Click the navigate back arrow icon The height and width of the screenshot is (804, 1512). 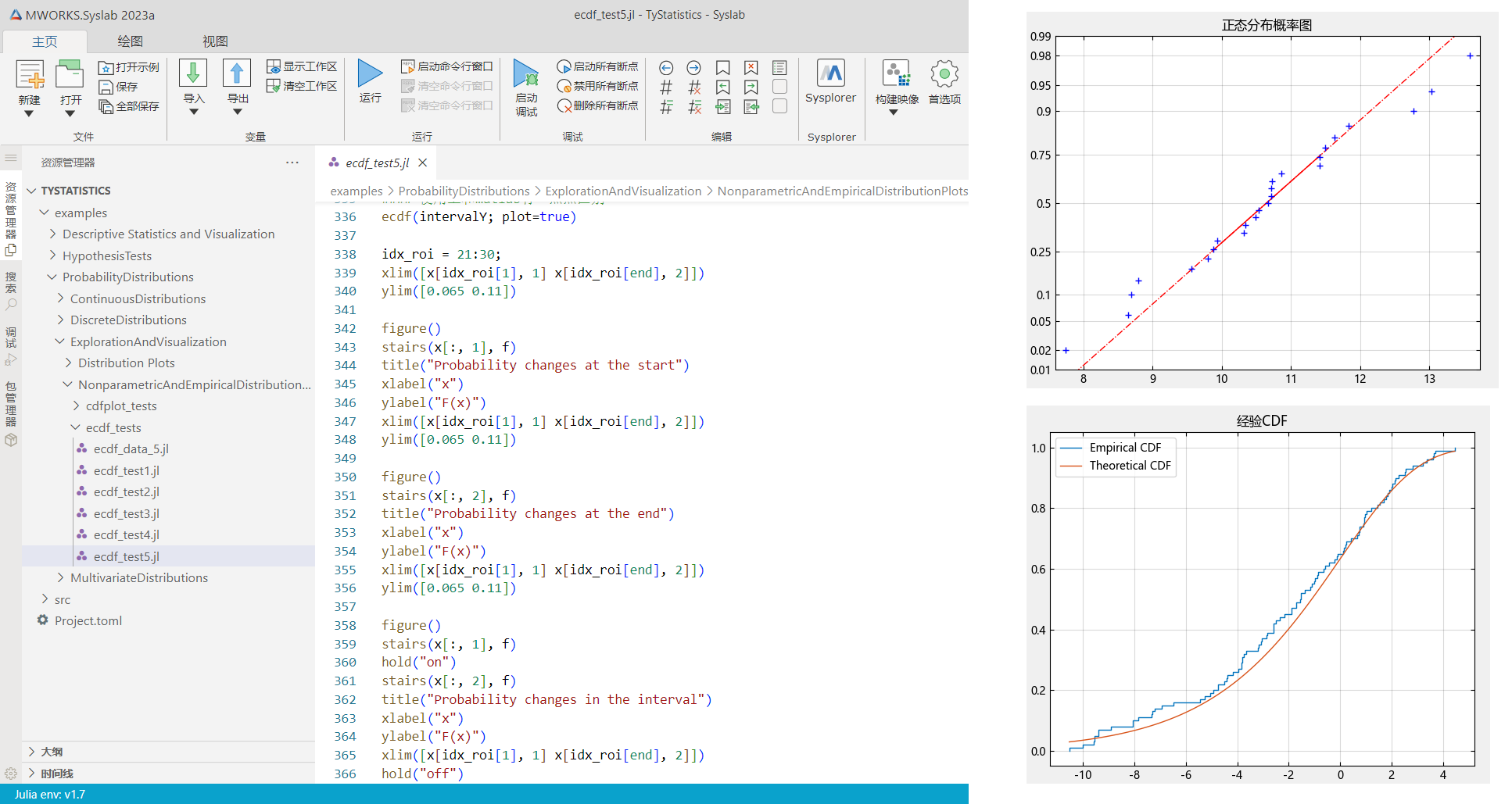(666, 68)
